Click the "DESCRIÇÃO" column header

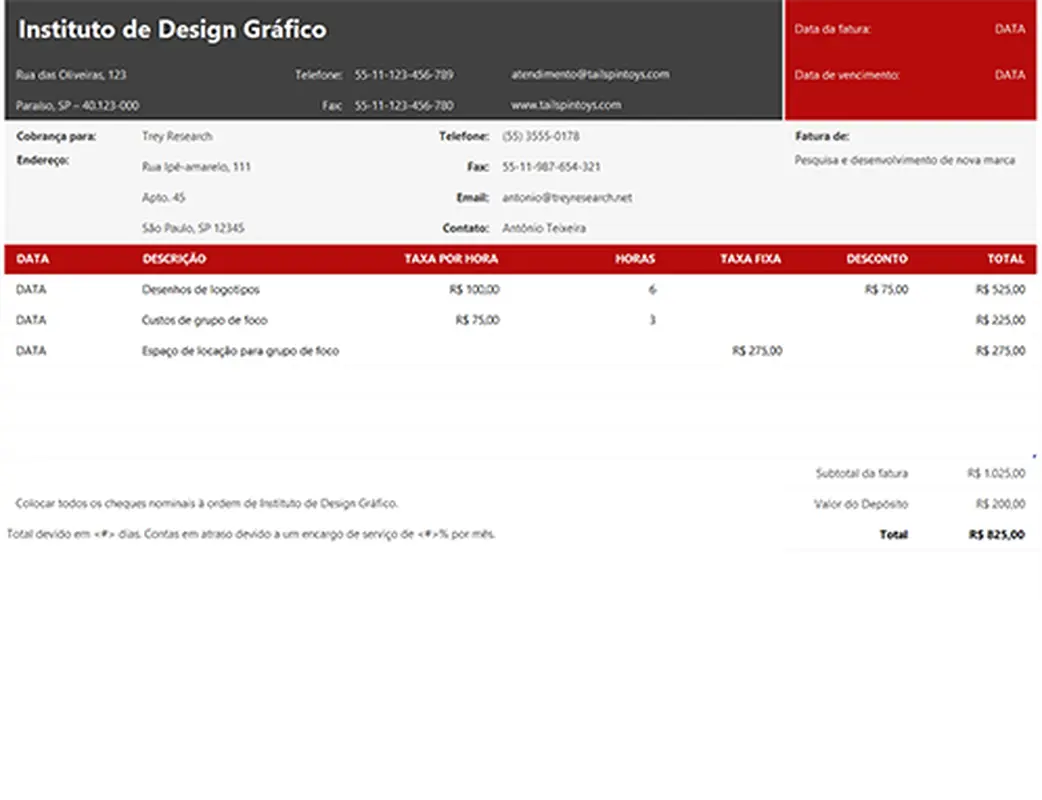pyautogui.click(x=174, y=259)
